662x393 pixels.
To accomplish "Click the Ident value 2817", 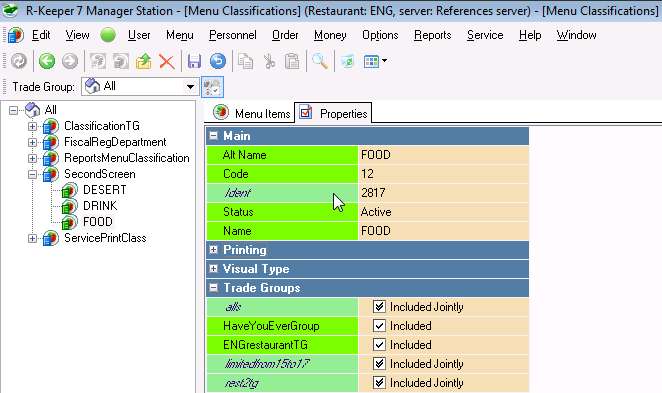I will (x=443, y=192).
